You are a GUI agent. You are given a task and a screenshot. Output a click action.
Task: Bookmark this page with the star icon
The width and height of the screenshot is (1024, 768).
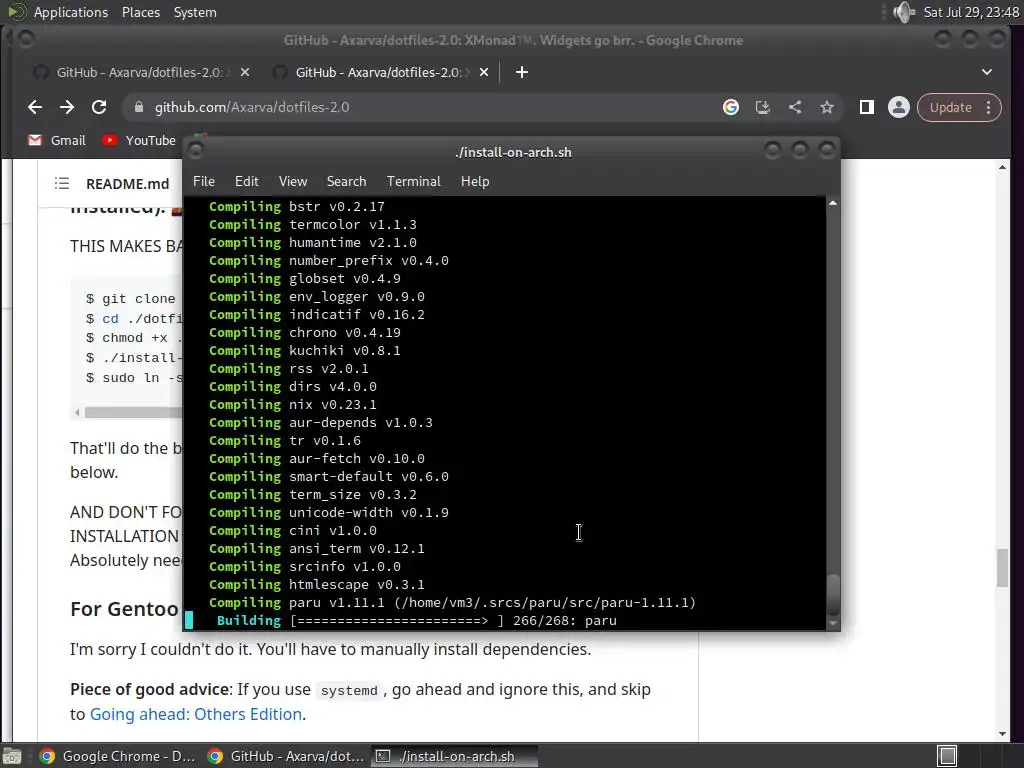[827, 107]
